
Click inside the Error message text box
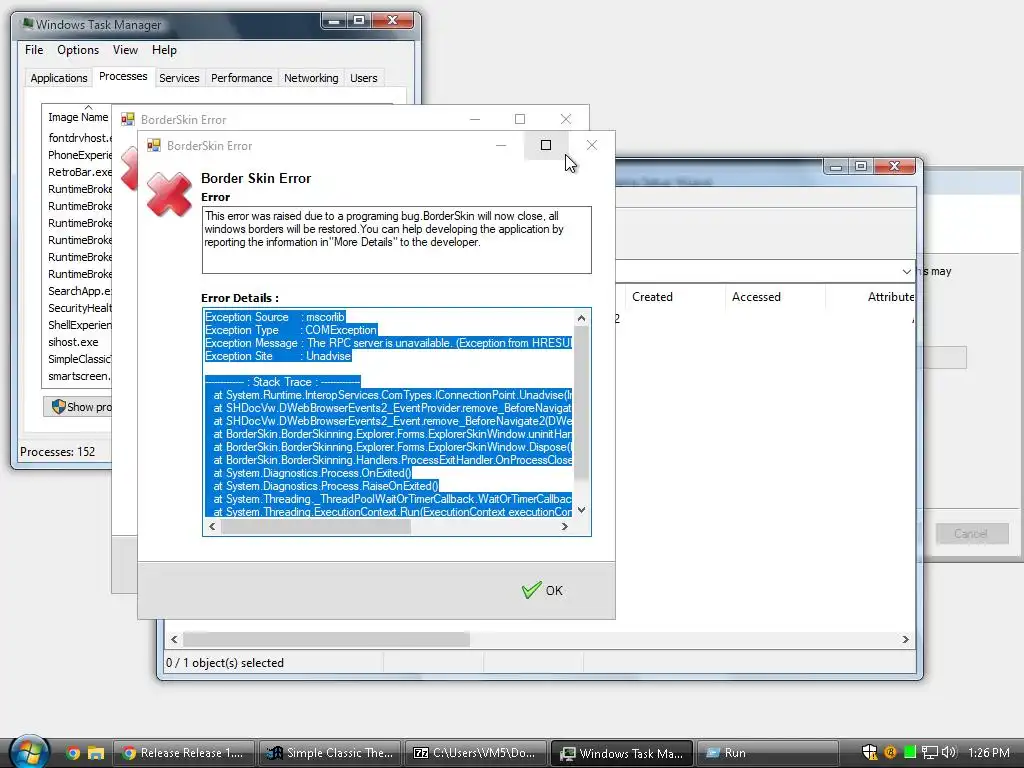(x=396, y=240)
